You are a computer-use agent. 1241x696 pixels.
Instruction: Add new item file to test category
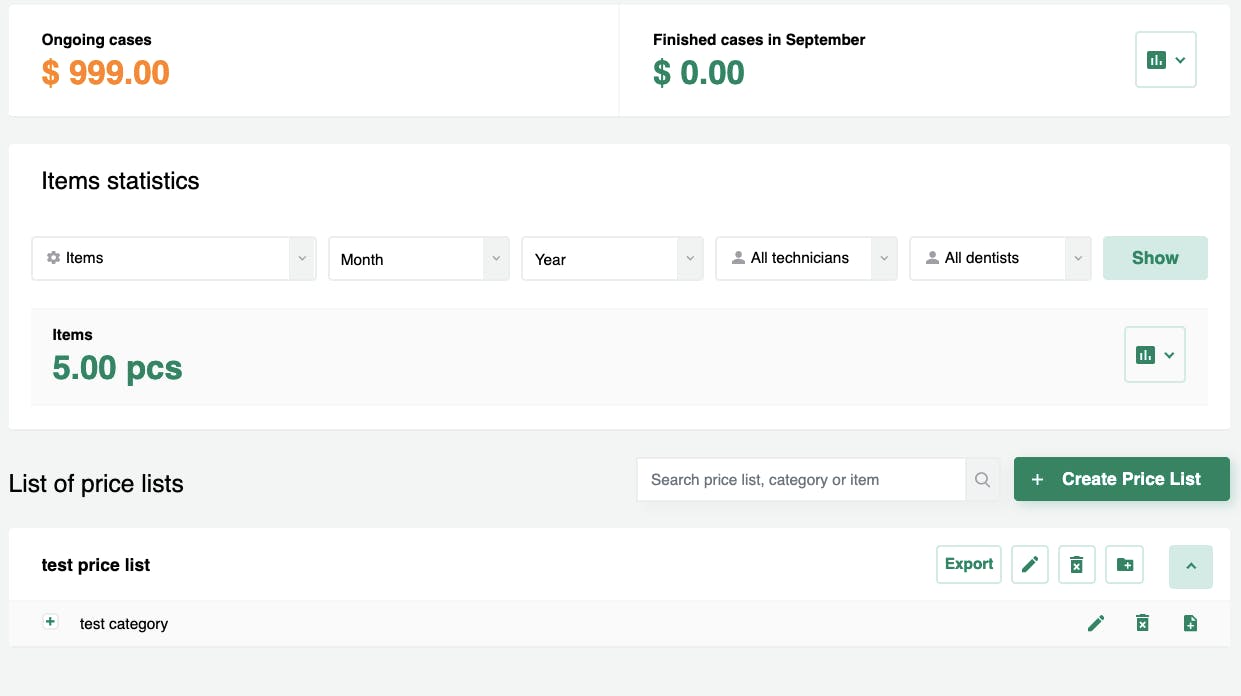(1190, 624)
